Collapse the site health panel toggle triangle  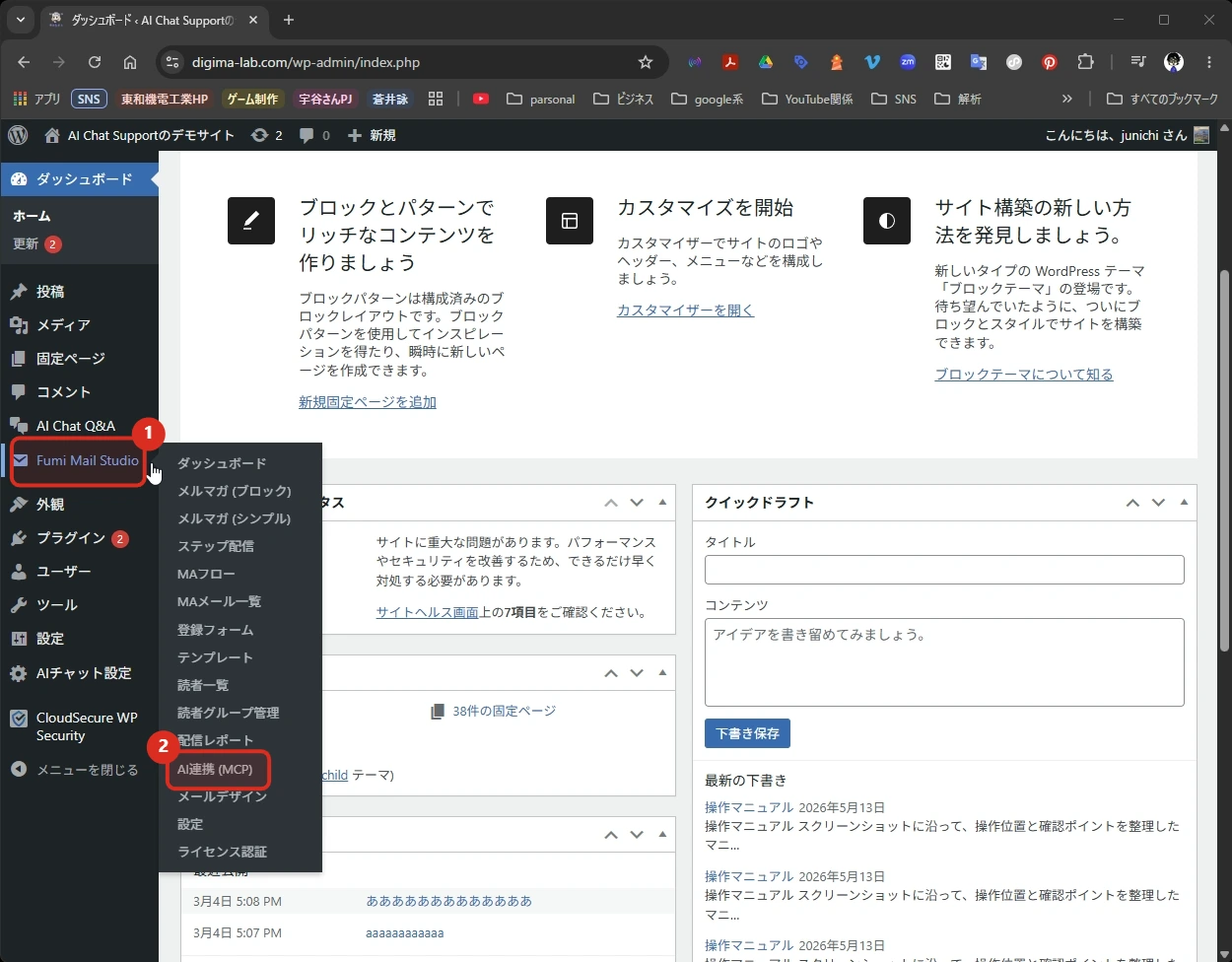click(x=662, y=503)
